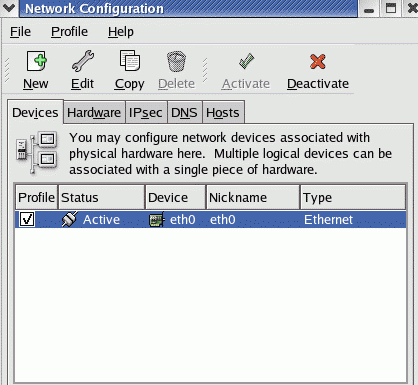Open the window menu arrow in title bar
418x385 pixels.
[x=9, y=8]
